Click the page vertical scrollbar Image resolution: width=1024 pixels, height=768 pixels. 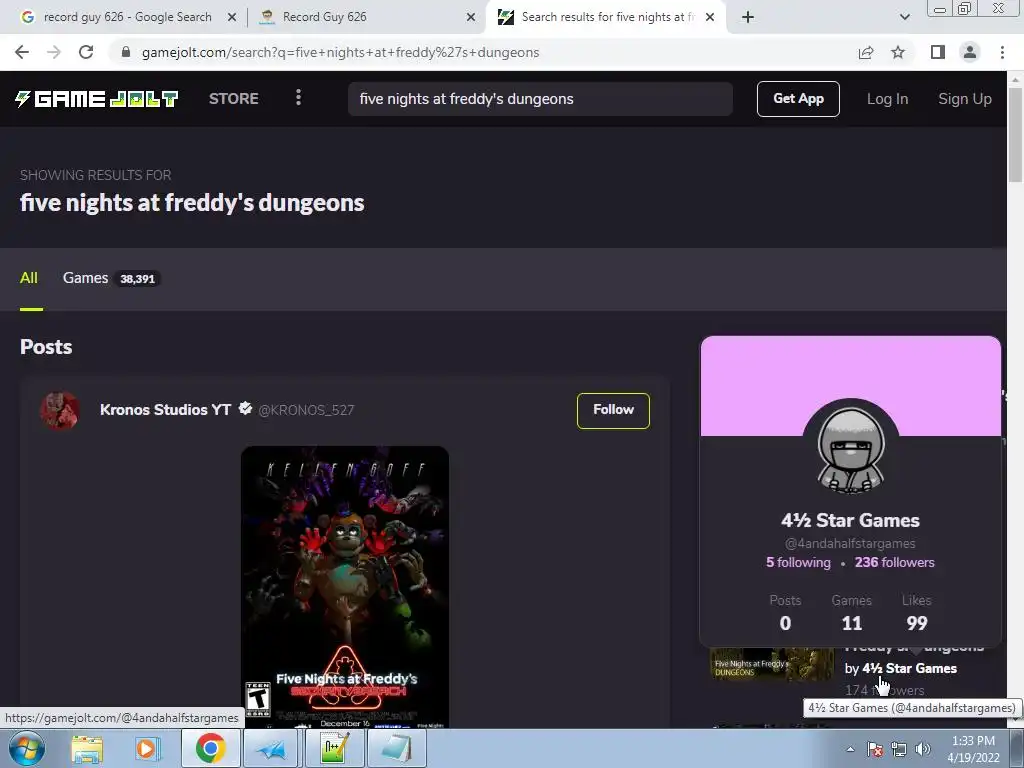(x=1015, y=134)
